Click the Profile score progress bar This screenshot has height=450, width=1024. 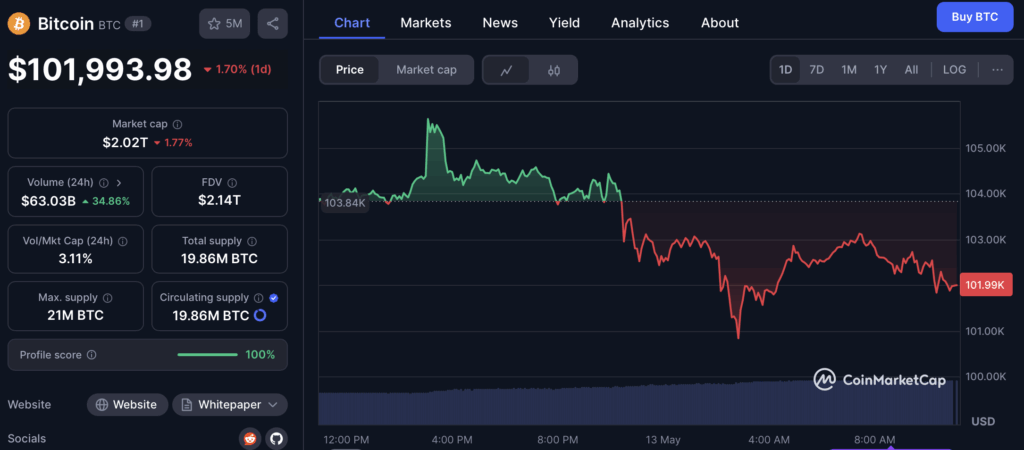208,355
